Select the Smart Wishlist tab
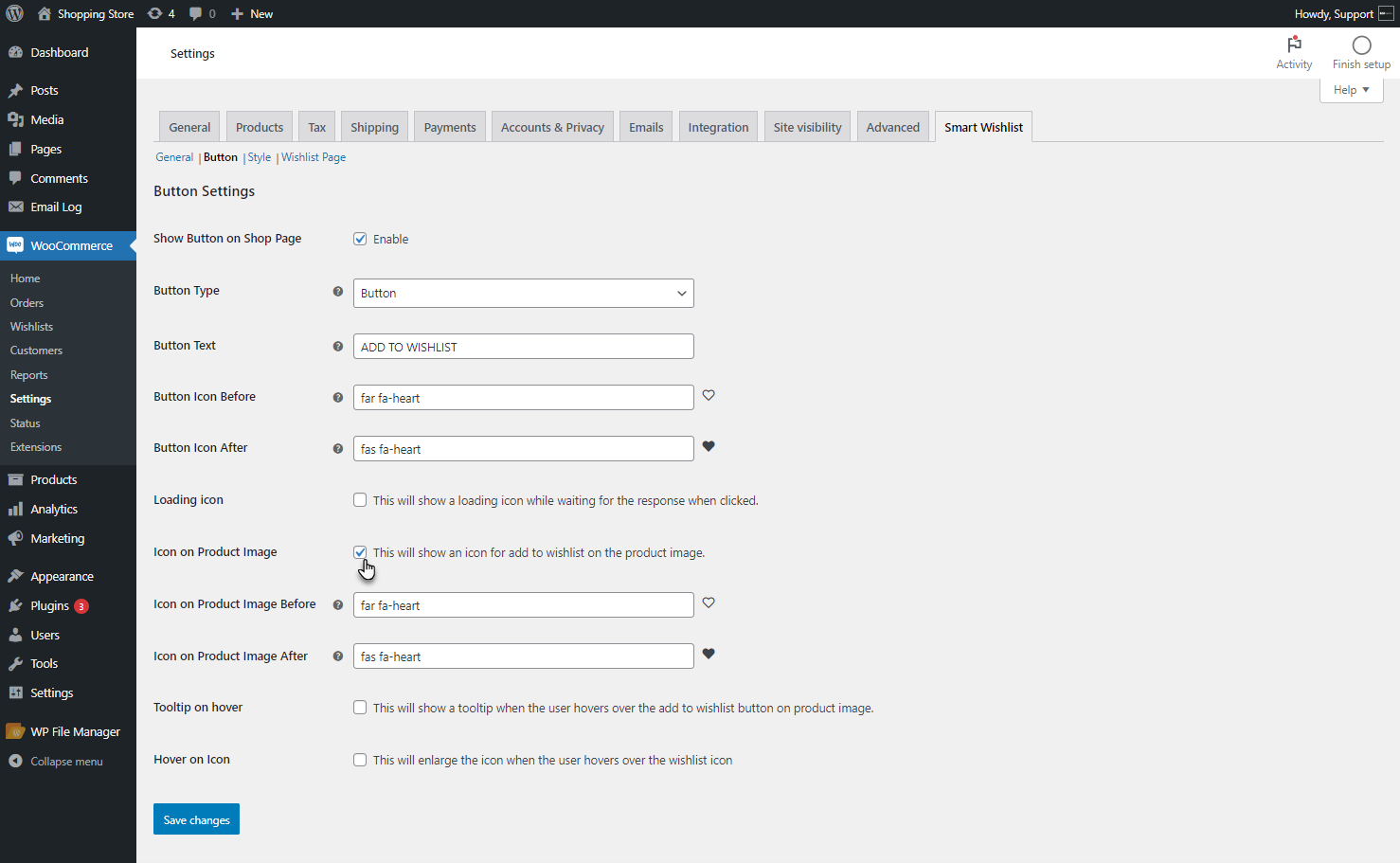1400x863 pixels. point(983,127)
